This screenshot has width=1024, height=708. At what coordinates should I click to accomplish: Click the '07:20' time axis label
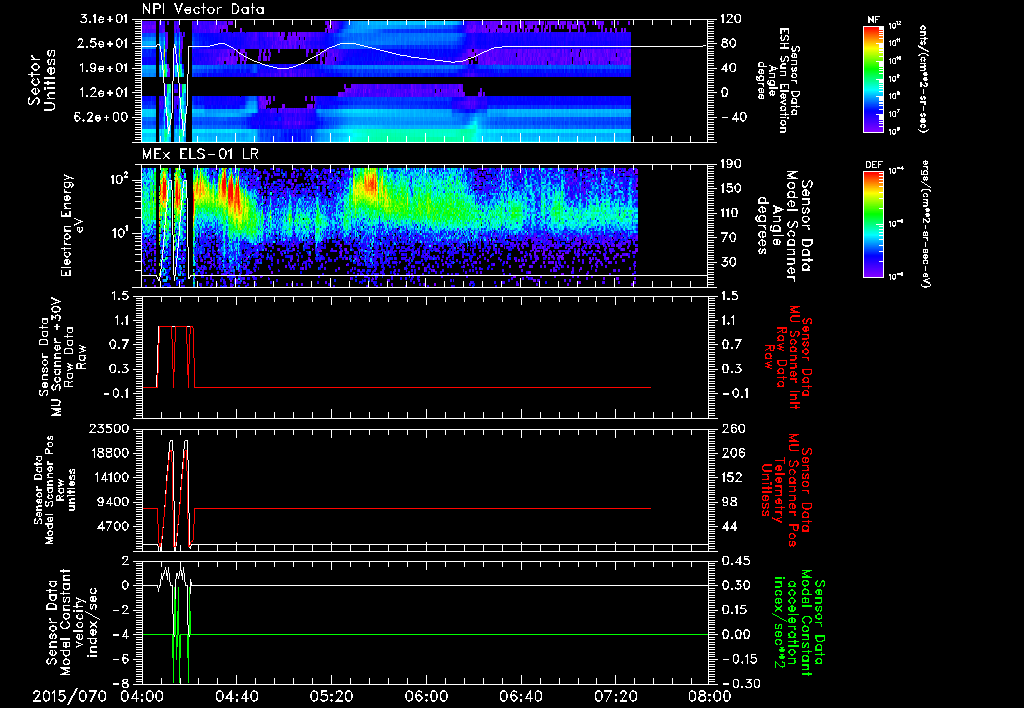pos(615,696)
